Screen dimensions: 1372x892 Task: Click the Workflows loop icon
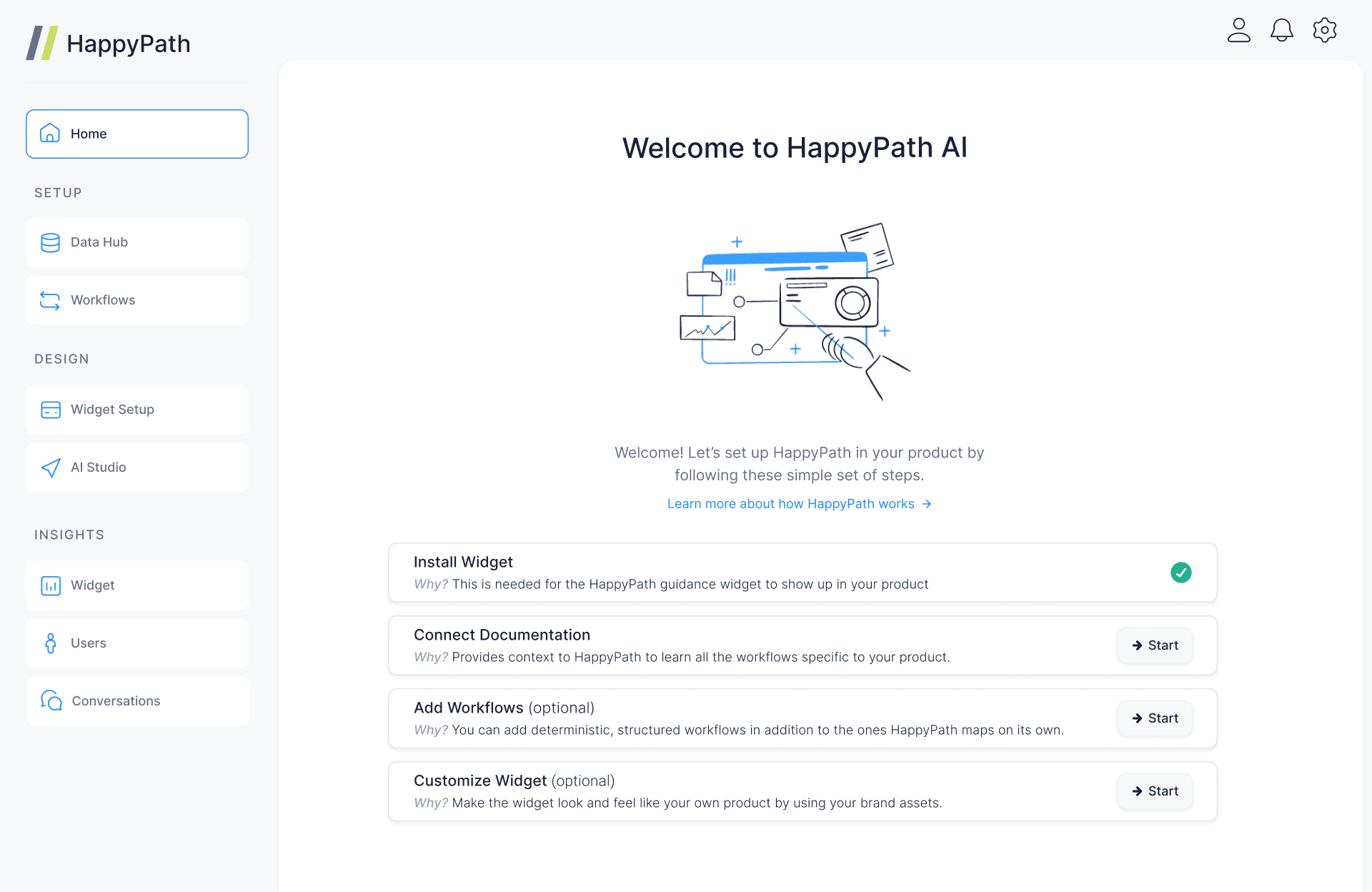[50, 300]
